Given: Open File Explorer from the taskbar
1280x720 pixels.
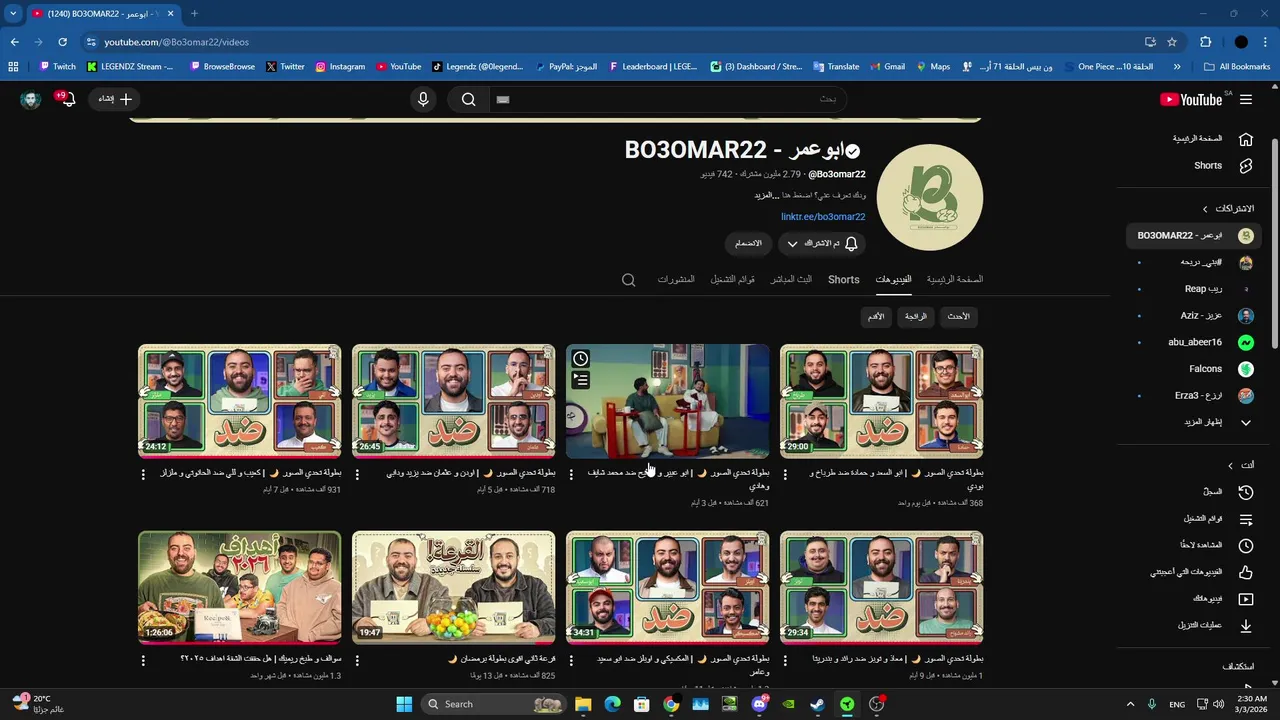Looking at the screenshot, I should coord(583,704).
